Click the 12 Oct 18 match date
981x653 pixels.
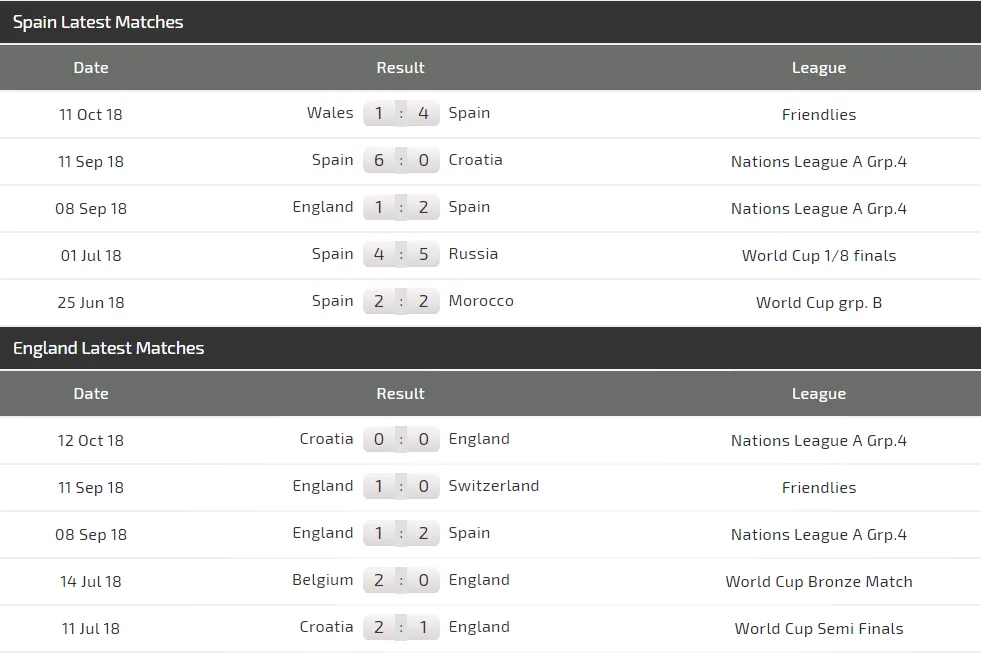point(91,440)
